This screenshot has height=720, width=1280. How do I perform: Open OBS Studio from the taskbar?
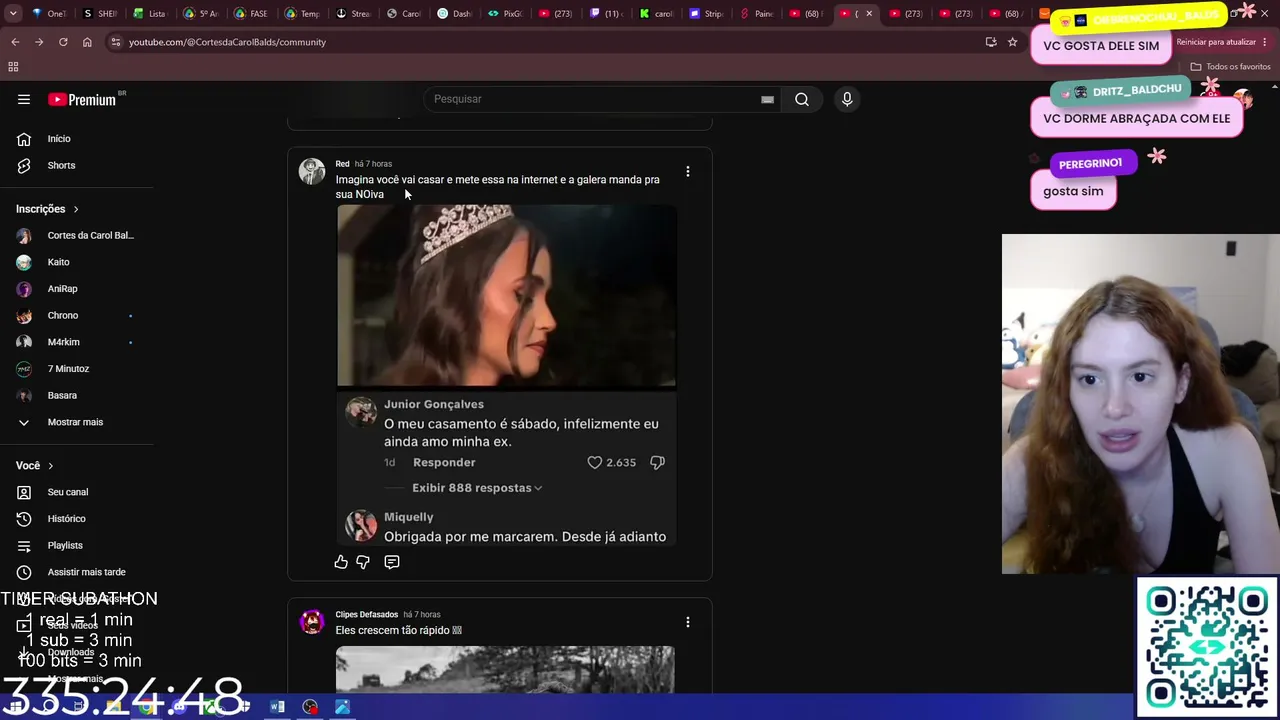[310, 707]
